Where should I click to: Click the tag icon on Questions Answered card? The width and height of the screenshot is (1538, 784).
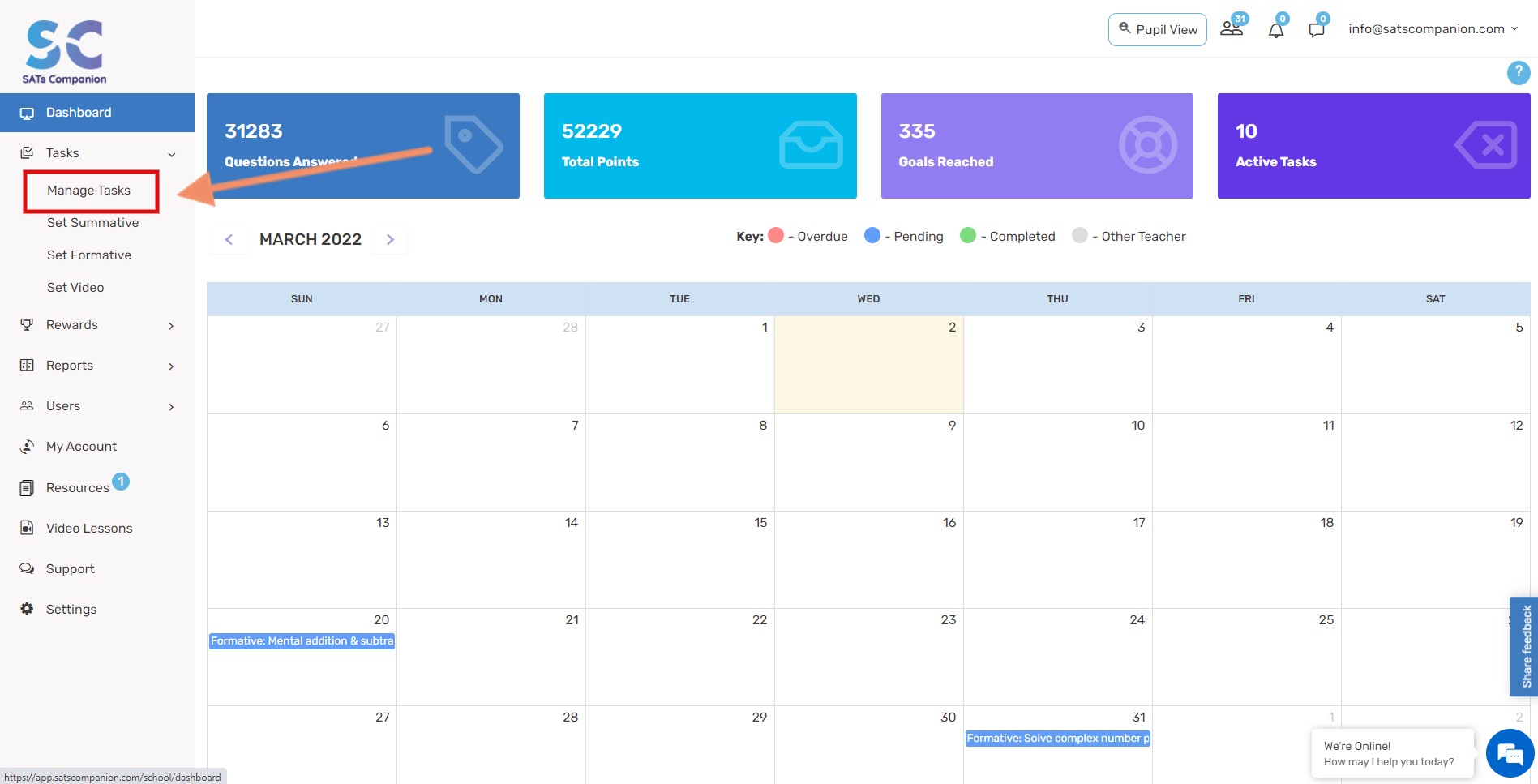tap(473, 144)
